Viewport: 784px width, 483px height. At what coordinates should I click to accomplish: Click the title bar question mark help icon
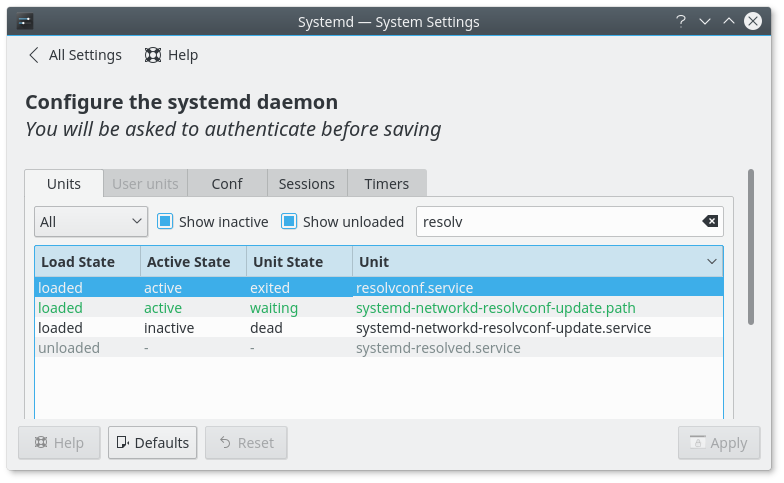tap(680, 21)
